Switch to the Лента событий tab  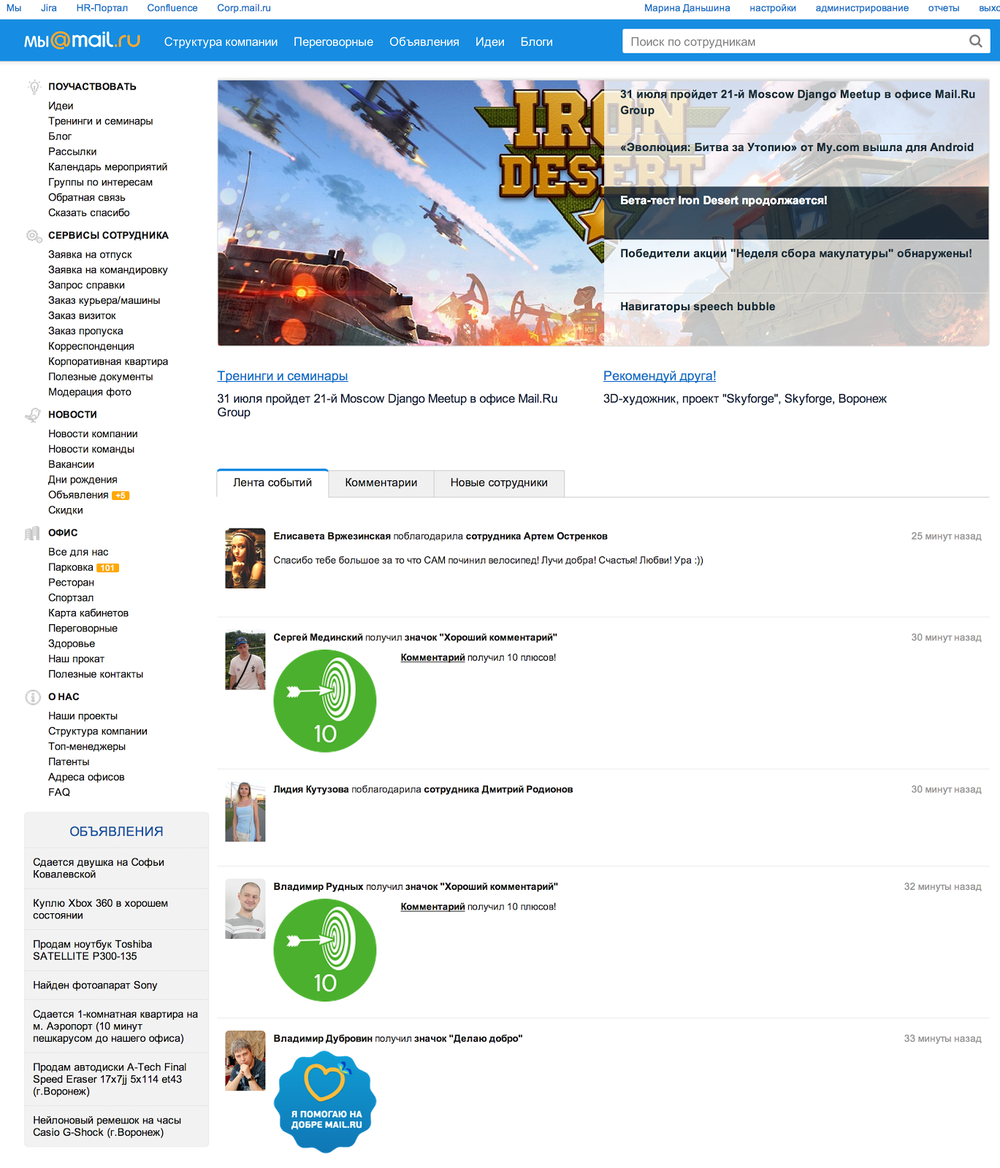coord(273,483)
